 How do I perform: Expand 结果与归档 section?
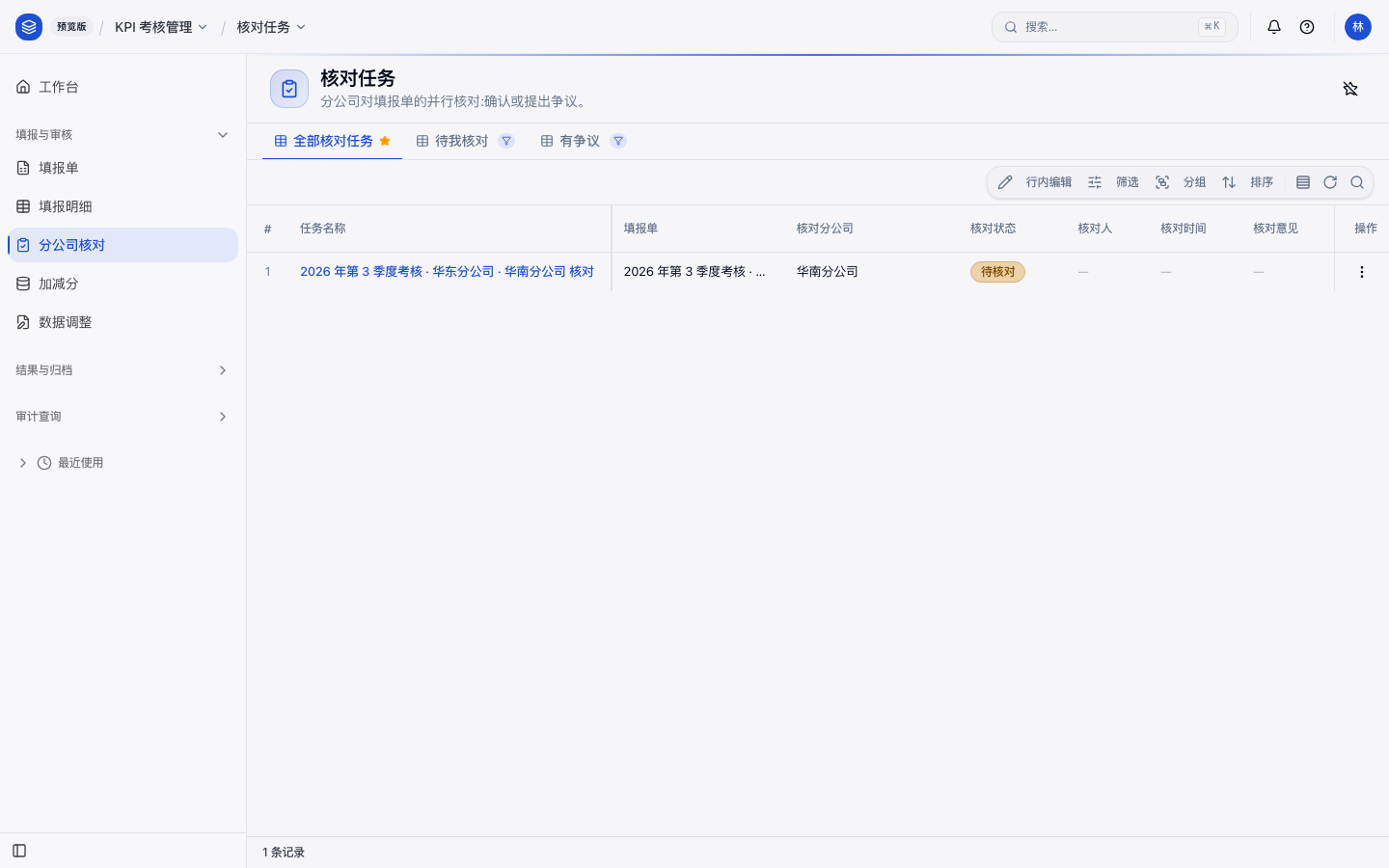point(123,370)
